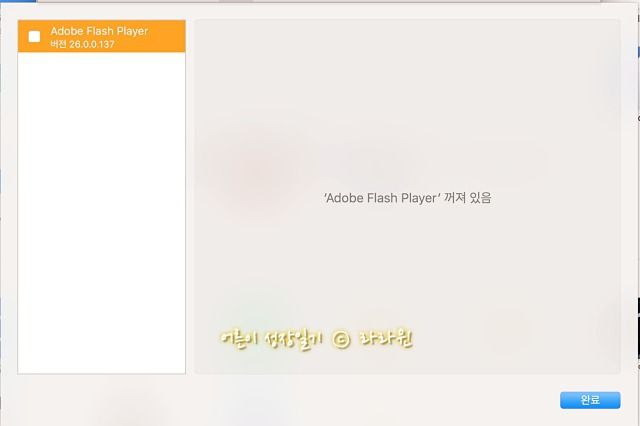Click the empty gray detail pane above status text
The height and width of the screenshot is (426, 640).
[407, 102]
